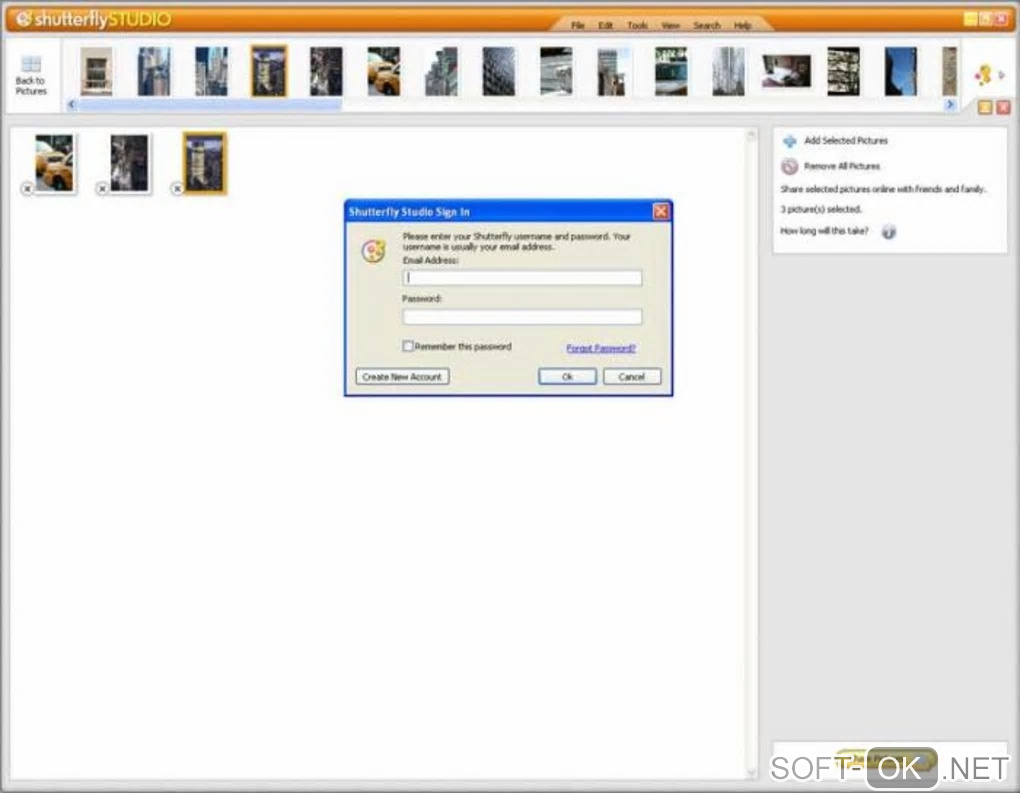Screen dimensions: 1020x793
Task: Click the filmstrip horizontal scrollbar thumb
Action: pos(209,105)
